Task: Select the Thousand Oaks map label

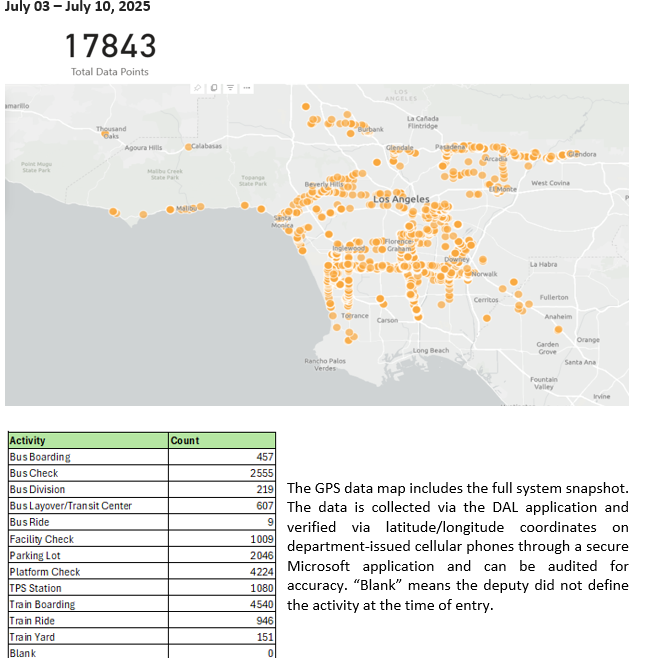Action: pos(111,131)
